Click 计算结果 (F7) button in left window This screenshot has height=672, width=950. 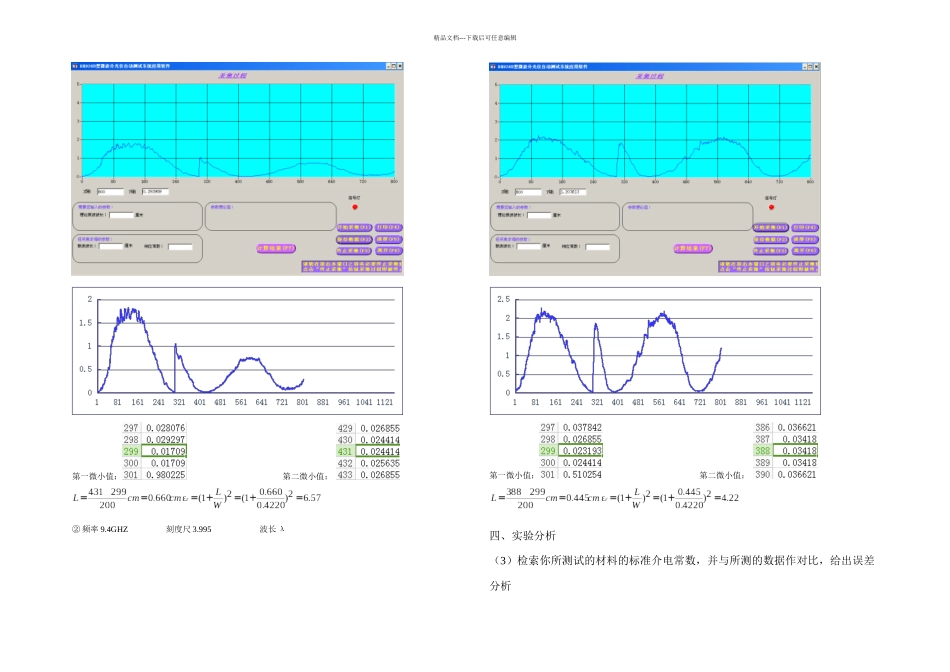click(x=276, y=248)
